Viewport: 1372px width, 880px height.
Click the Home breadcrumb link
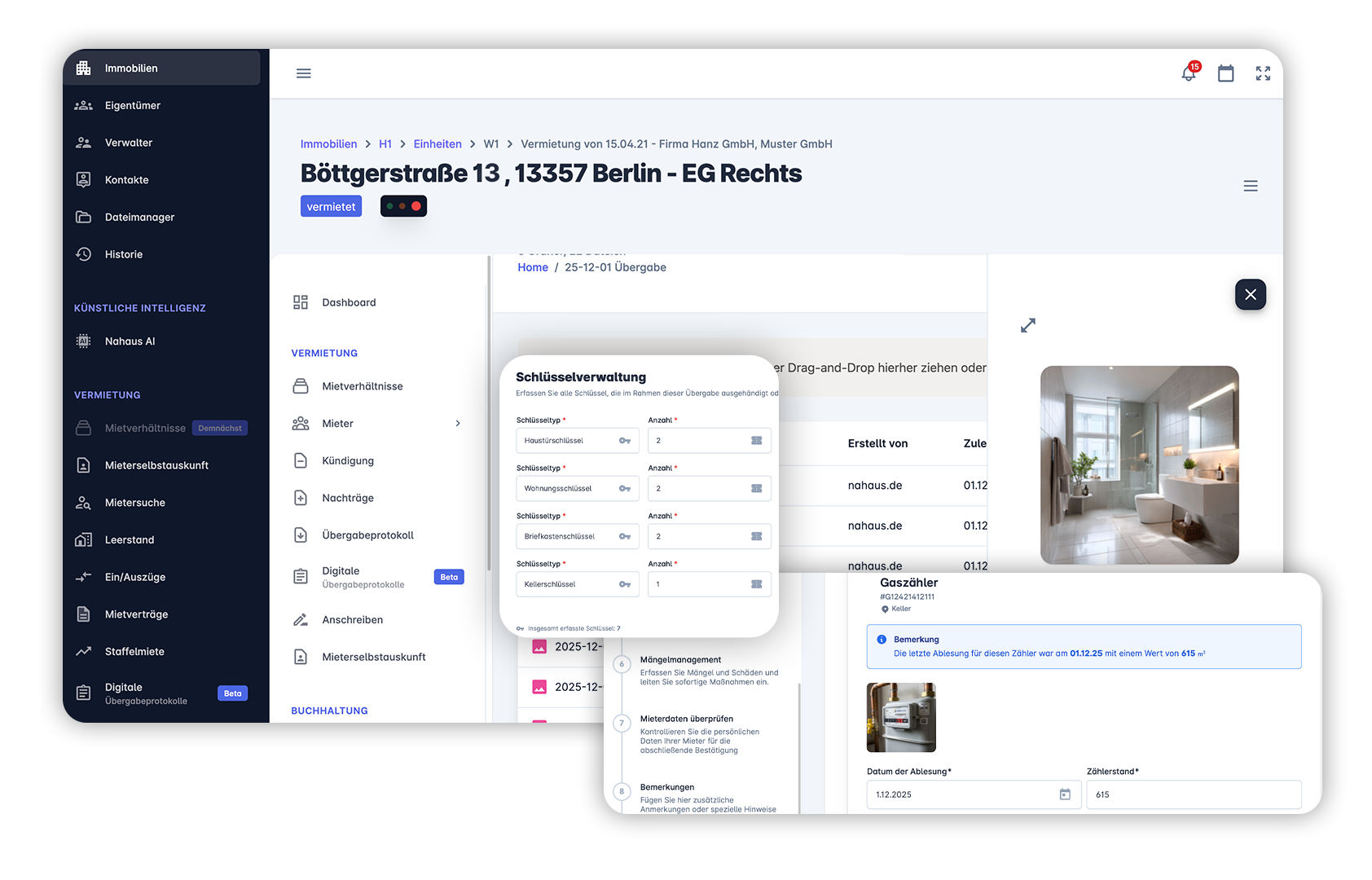click(533, 267)
